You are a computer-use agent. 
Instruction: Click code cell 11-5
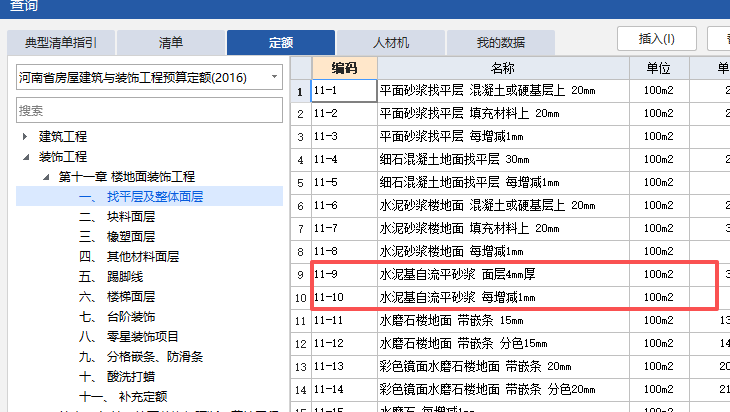point(344,182)
